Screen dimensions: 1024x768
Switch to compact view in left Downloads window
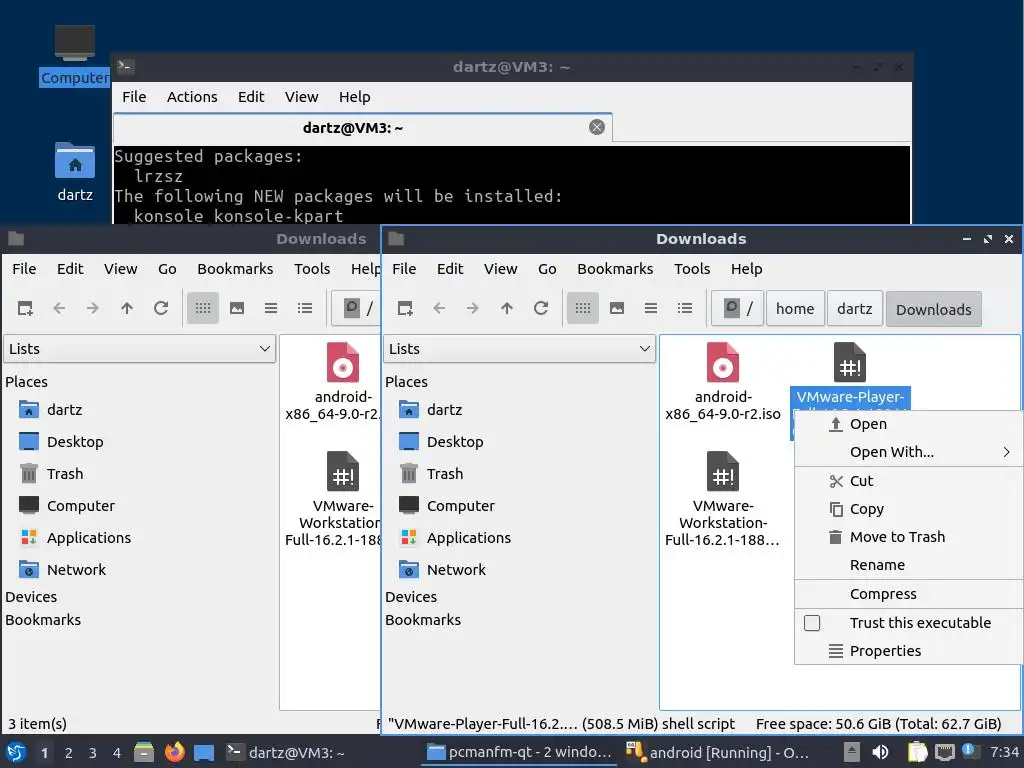[270, 308]
